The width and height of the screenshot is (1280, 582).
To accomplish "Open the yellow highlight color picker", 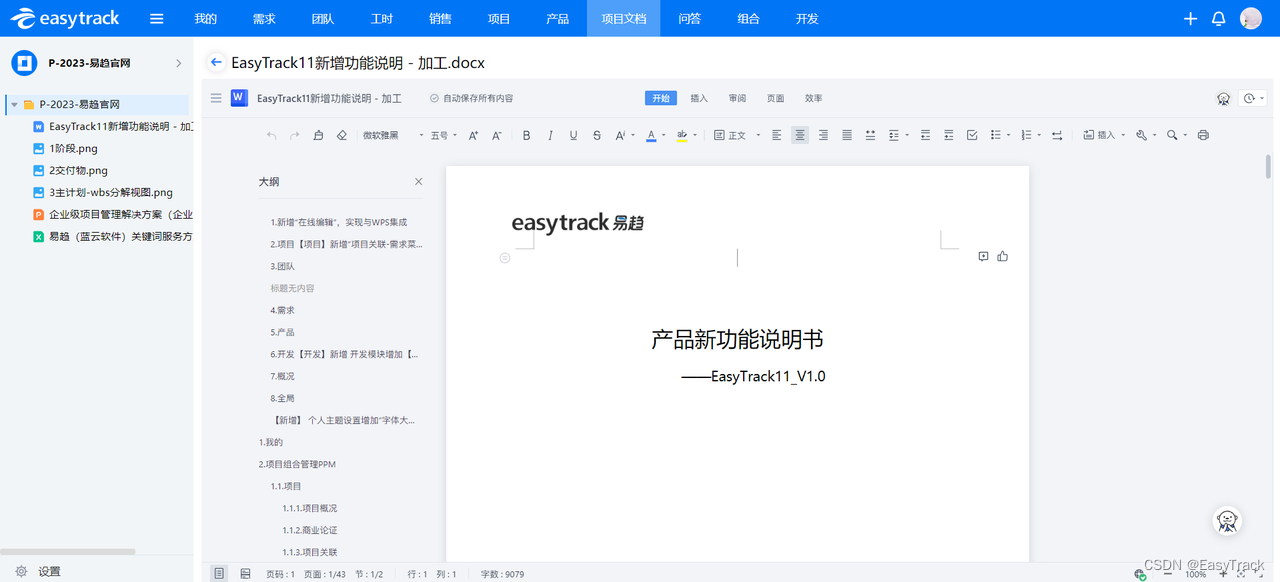I will pos(685,135).
